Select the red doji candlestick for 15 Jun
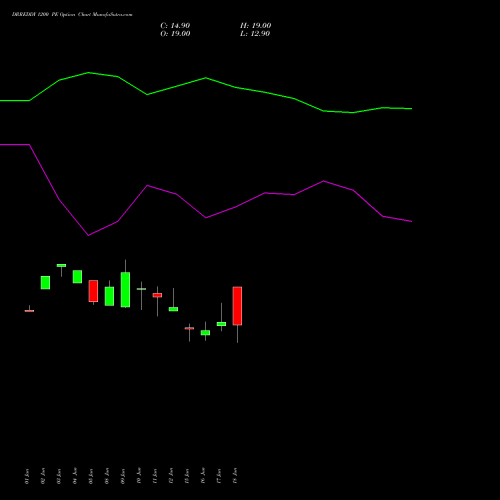Viewport: 500px width, 500px height. click(189, 328)
